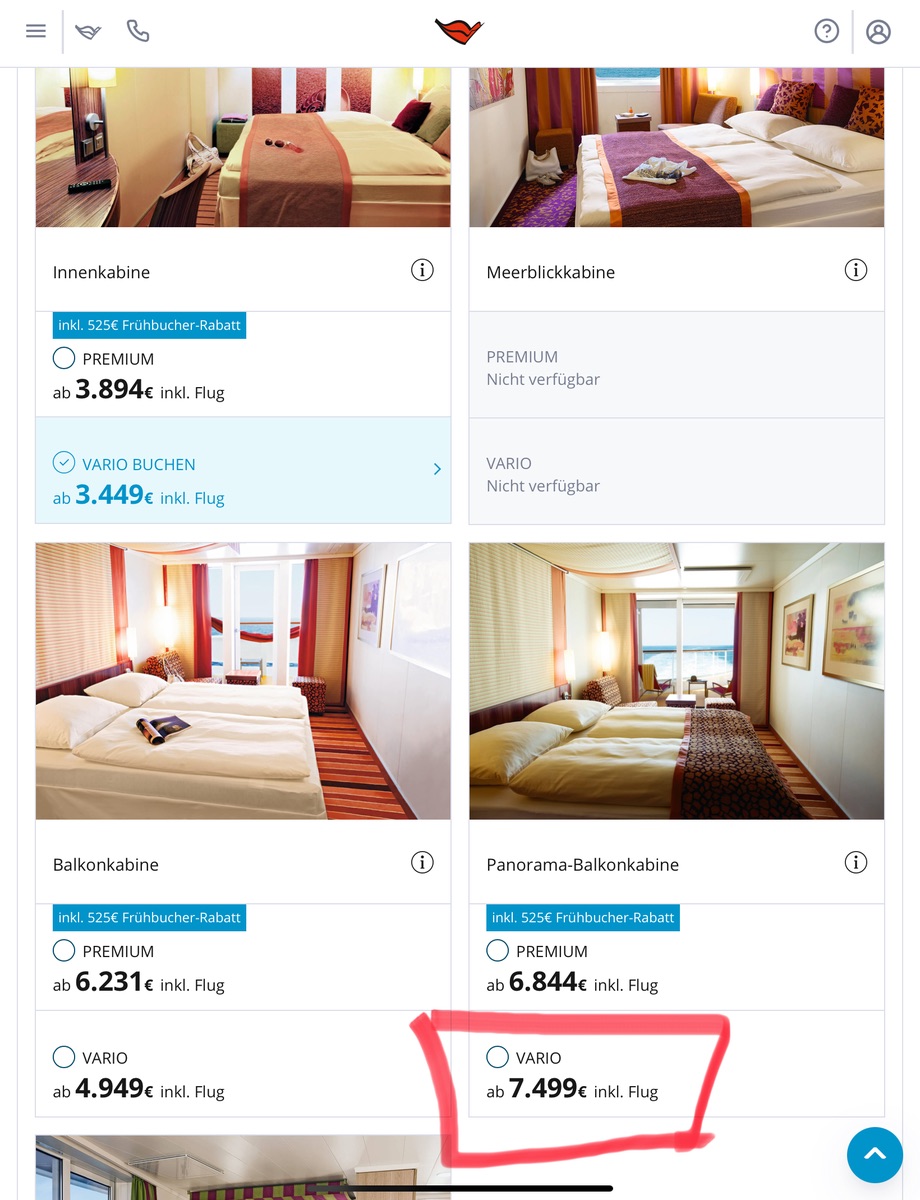920x1200 pixels.
Task: Tap the ship icon in header
Action: (x=88, y=32)
